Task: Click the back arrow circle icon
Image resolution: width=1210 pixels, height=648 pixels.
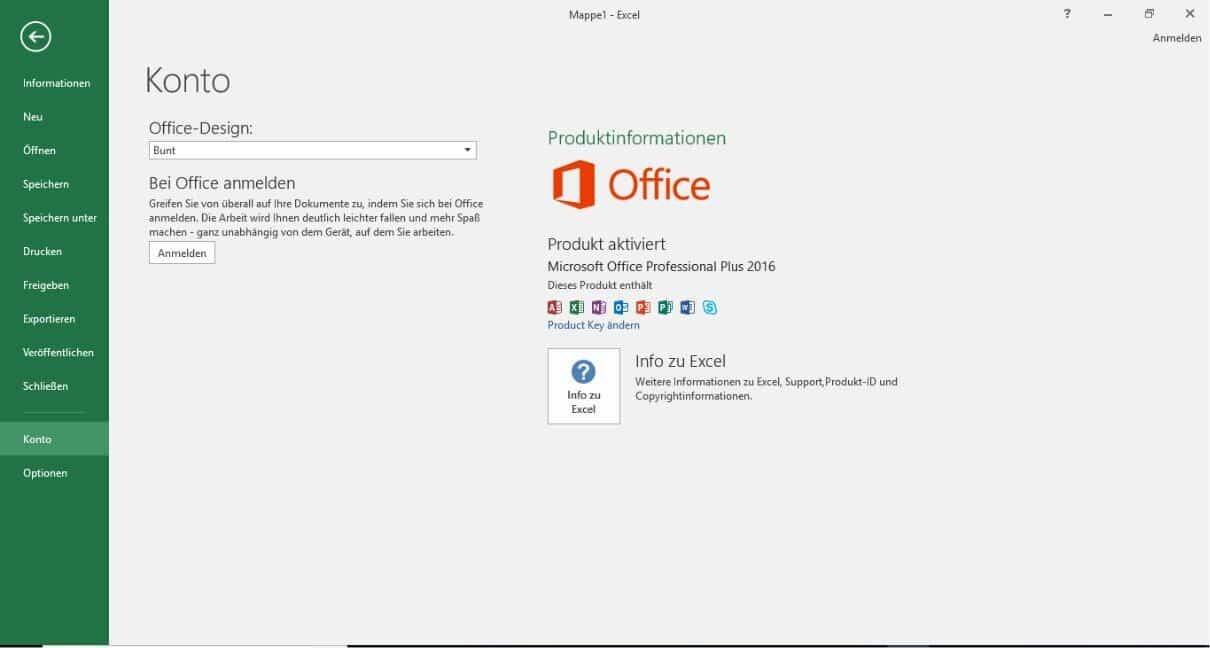Action: point(36,37)
